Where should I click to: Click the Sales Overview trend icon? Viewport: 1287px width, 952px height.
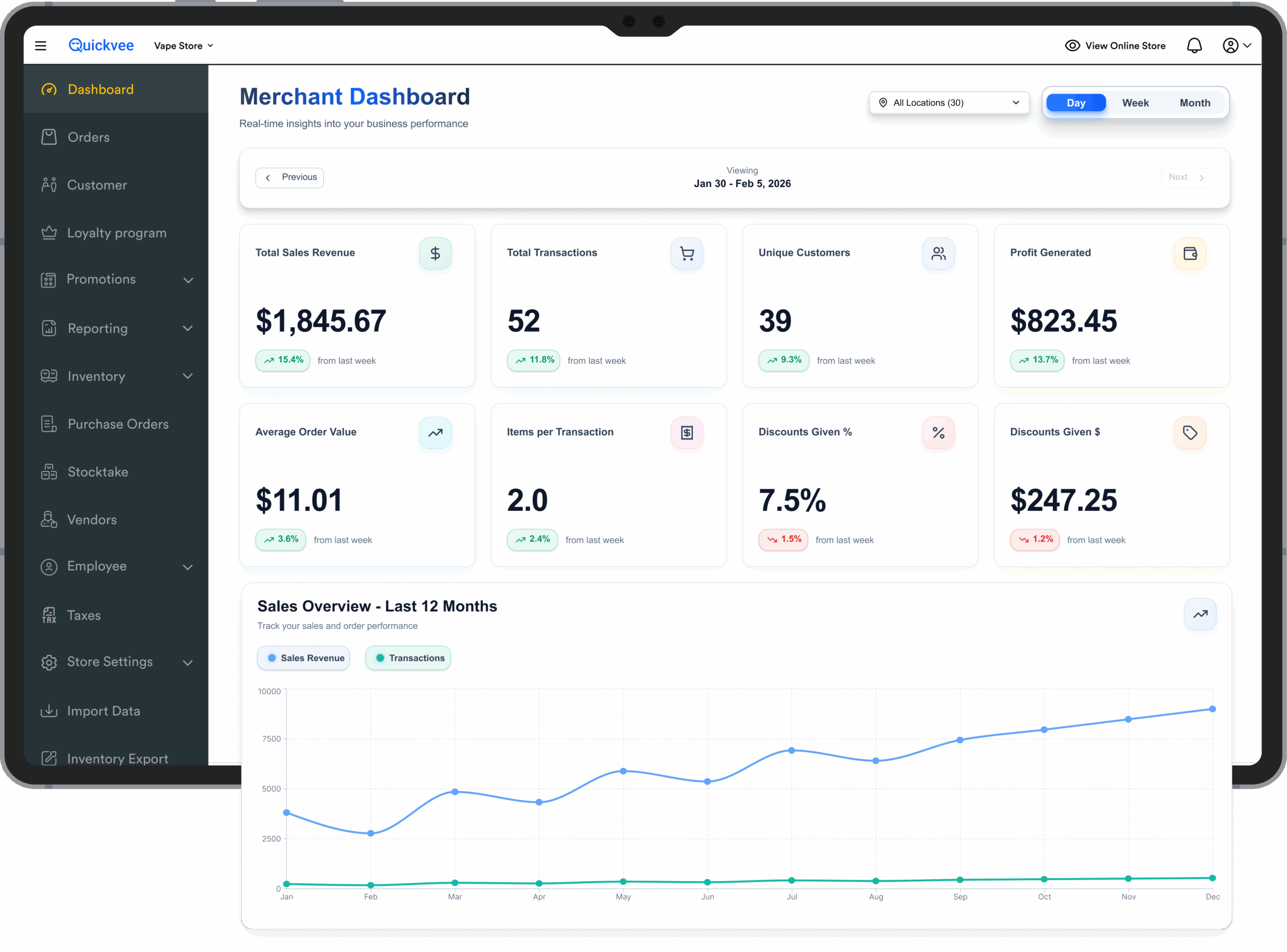[1200, 614]
